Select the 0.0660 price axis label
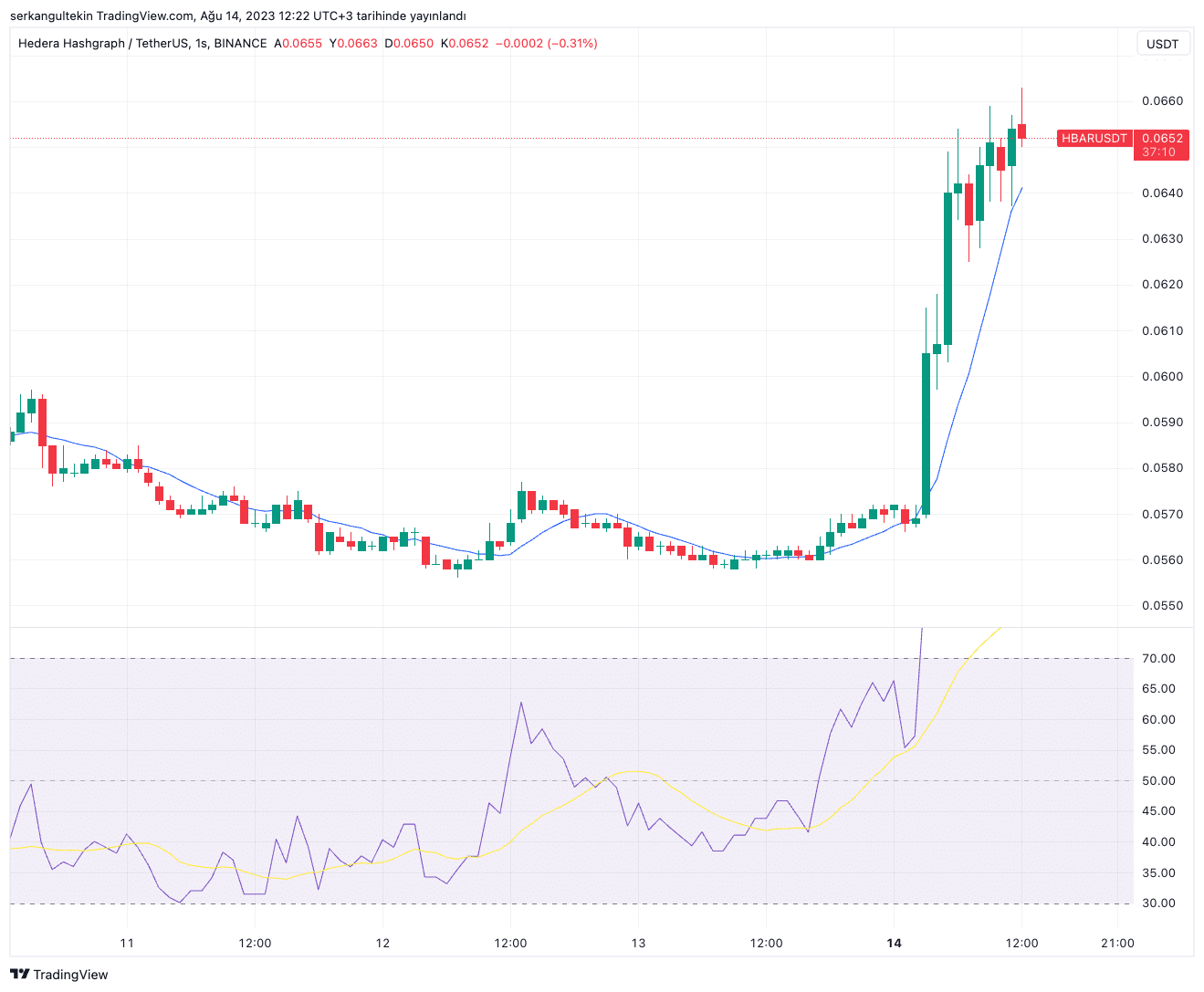The width and height of the screenshot is (1204, 992). [x=1162, y=100]
